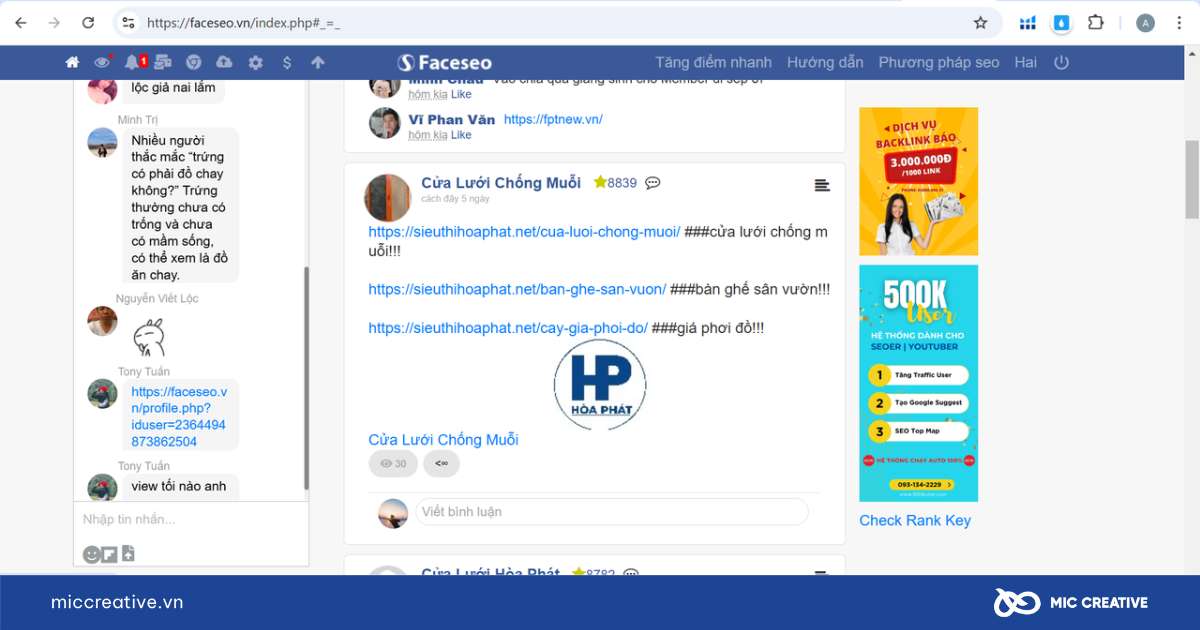Go back with browser back arrow

pos(22,22)
